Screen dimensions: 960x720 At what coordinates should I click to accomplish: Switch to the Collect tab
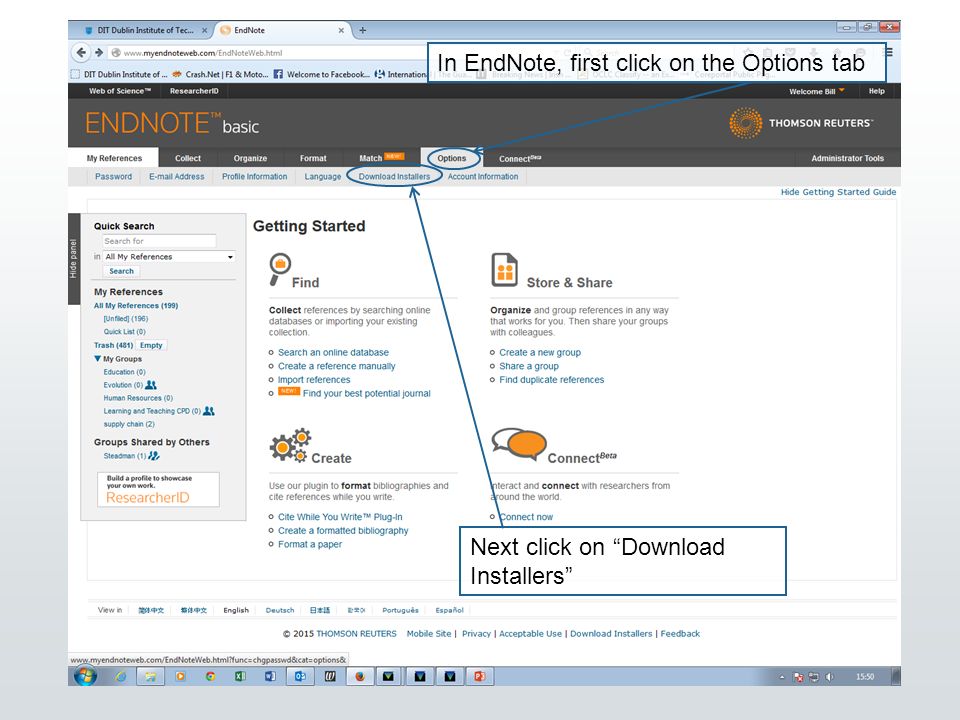point(188,158)
